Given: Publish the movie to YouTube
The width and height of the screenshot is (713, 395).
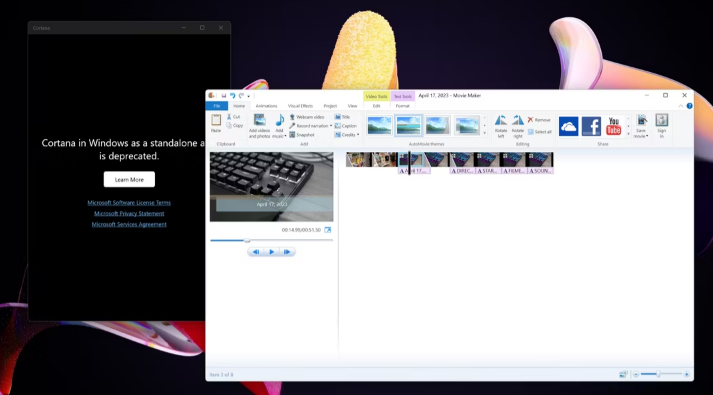Looking at the screenshot, I should (613, 126).
